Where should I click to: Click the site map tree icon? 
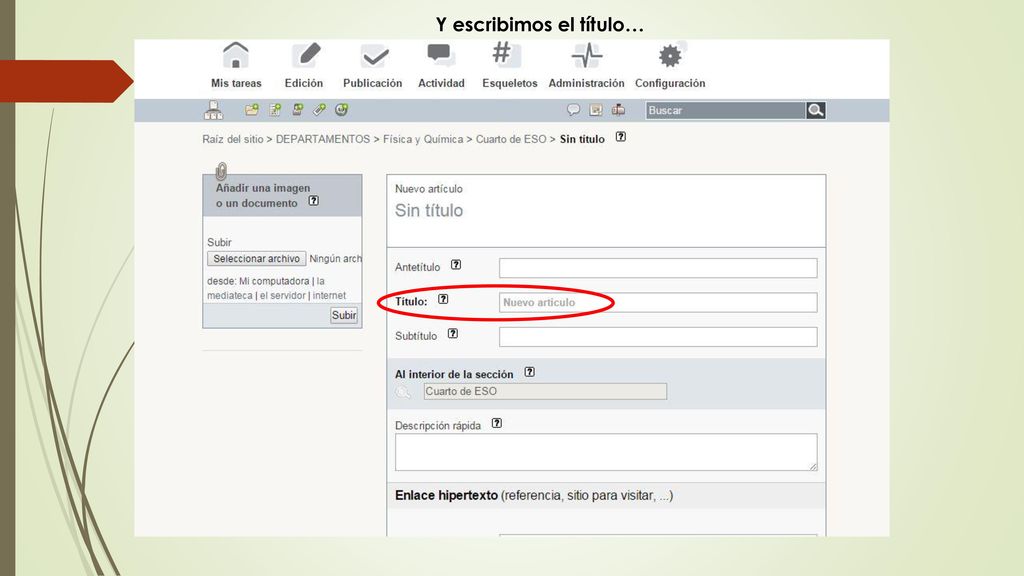pyautogui.click(x=213, y=110)
